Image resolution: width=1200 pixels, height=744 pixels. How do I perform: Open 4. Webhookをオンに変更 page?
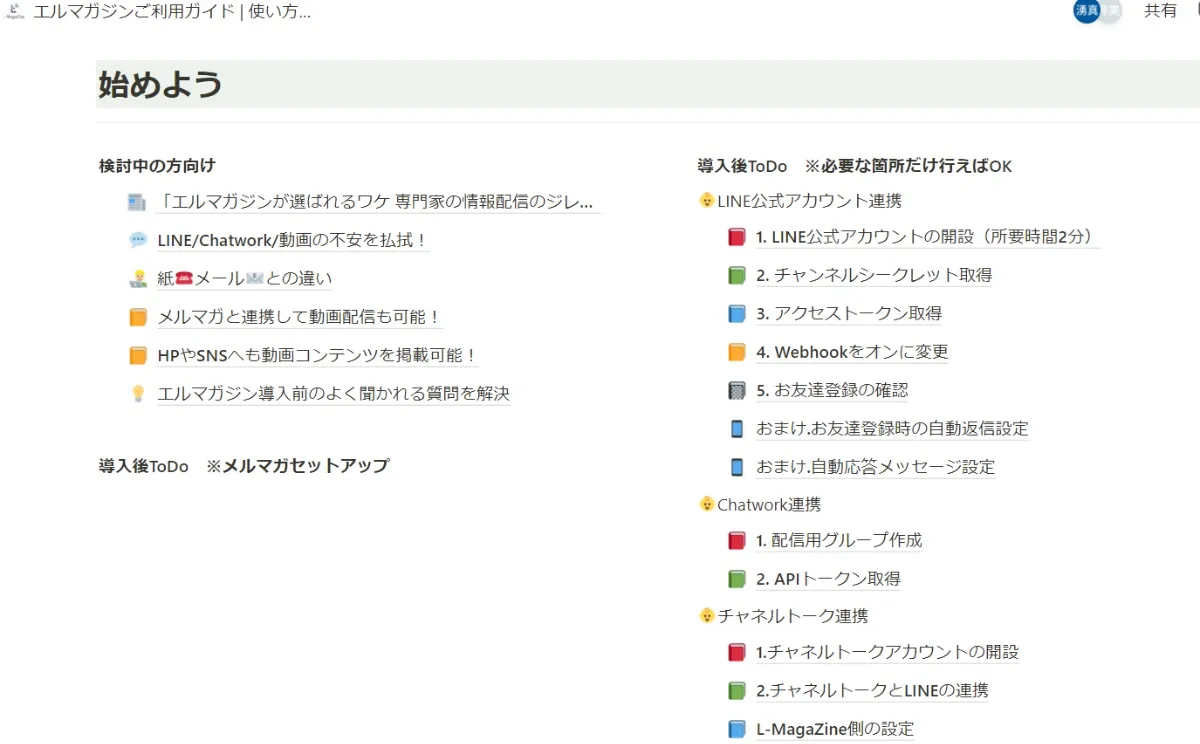[x=852, y=352]
